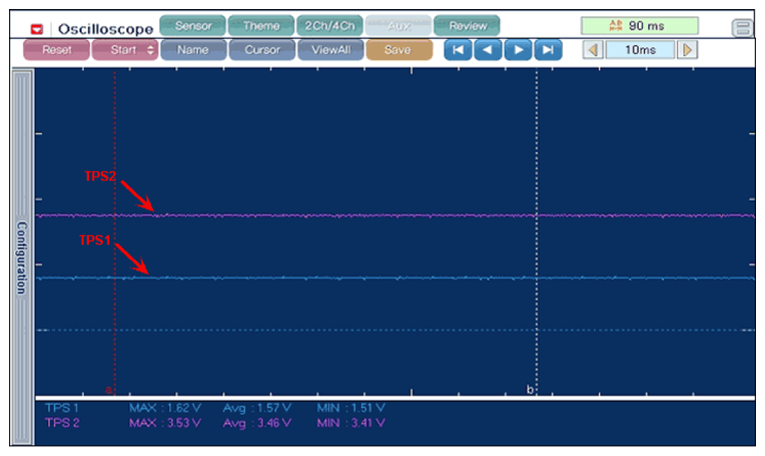
Task: Select the greyed-out Aux button
Action: [x=398, y=26]
